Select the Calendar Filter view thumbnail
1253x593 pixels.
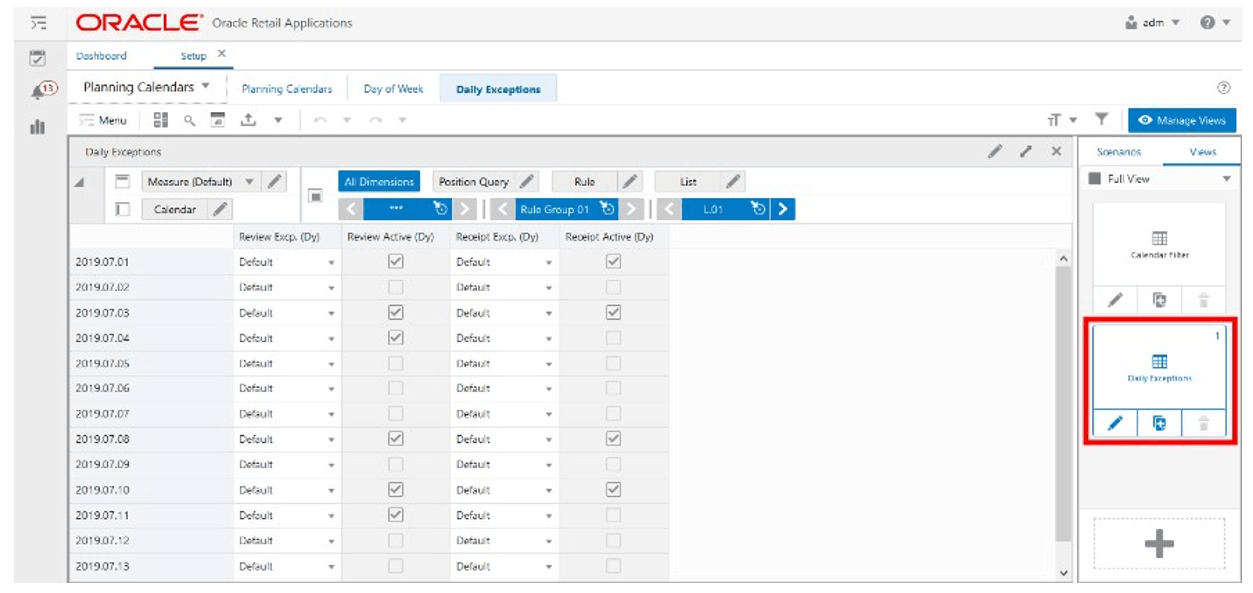tap(1159, 243)
